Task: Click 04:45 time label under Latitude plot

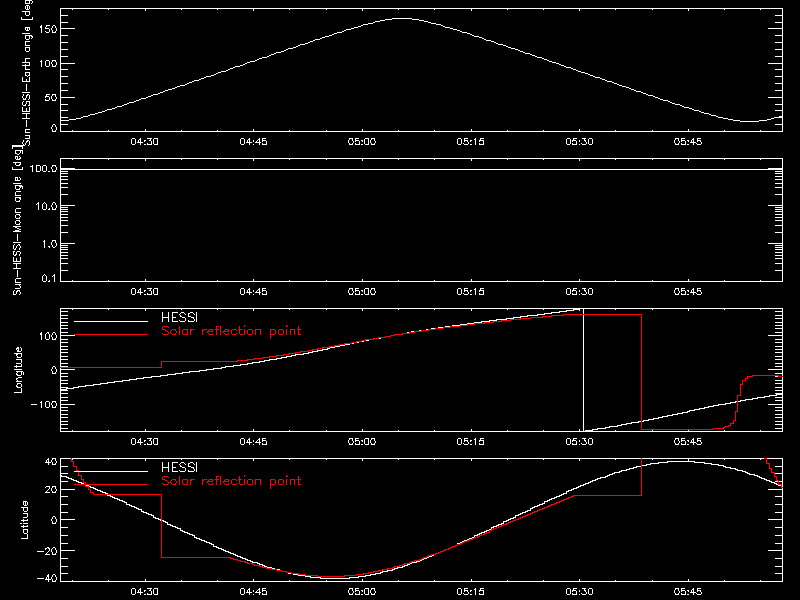Action: (253, 592)
